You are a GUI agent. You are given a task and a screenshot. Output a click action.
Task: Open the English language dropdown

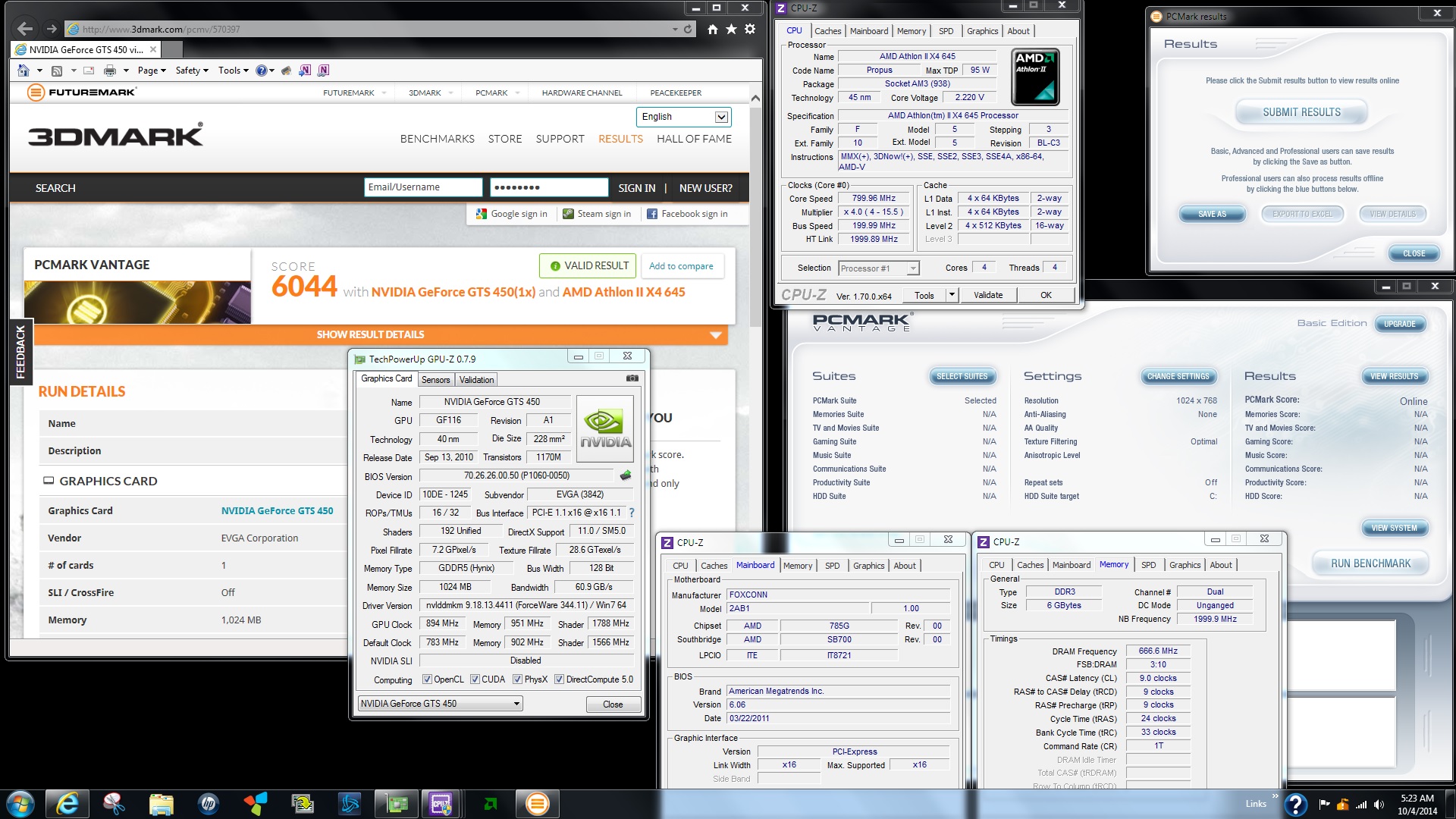(683, 117)
